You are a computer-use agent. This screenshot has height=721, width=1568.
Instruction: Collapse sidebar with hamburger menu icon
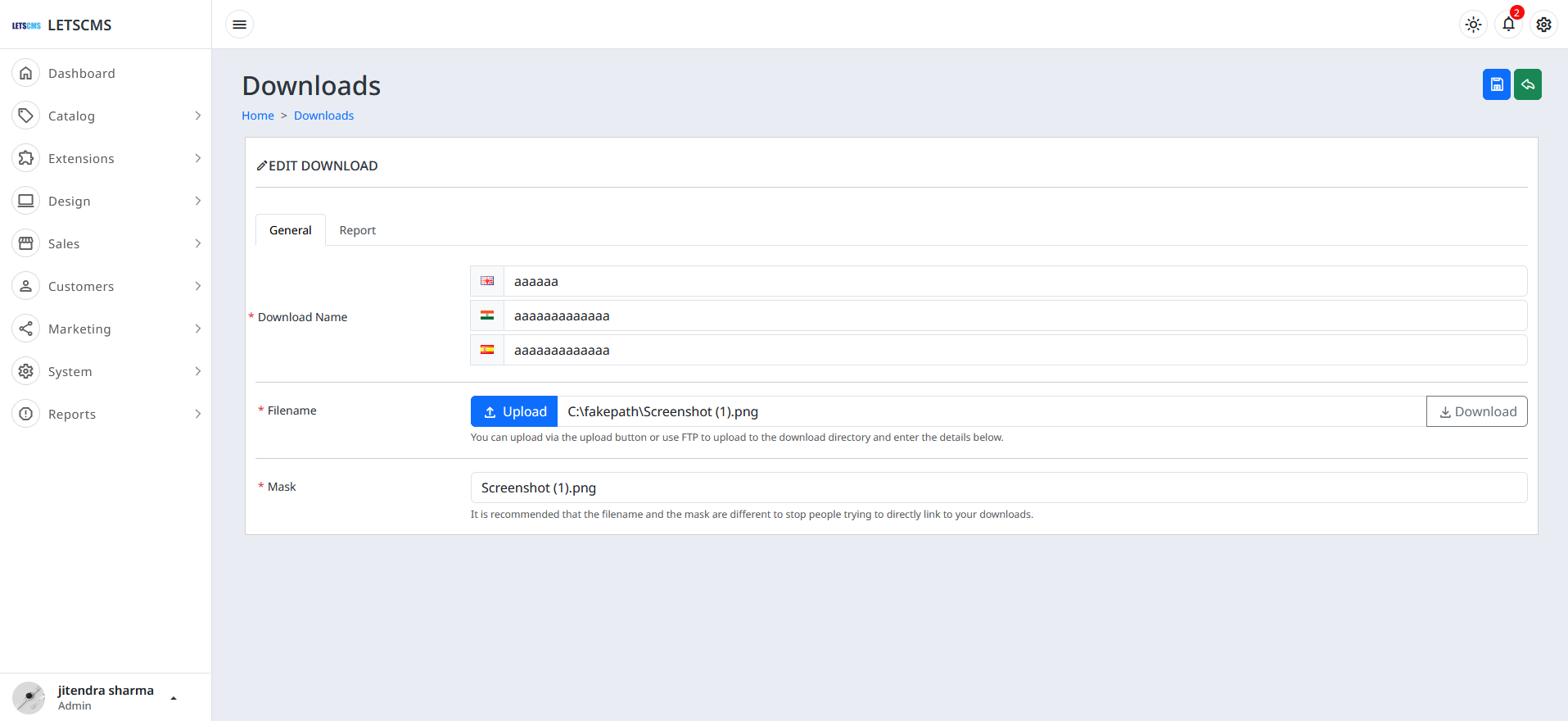point(239,25)
